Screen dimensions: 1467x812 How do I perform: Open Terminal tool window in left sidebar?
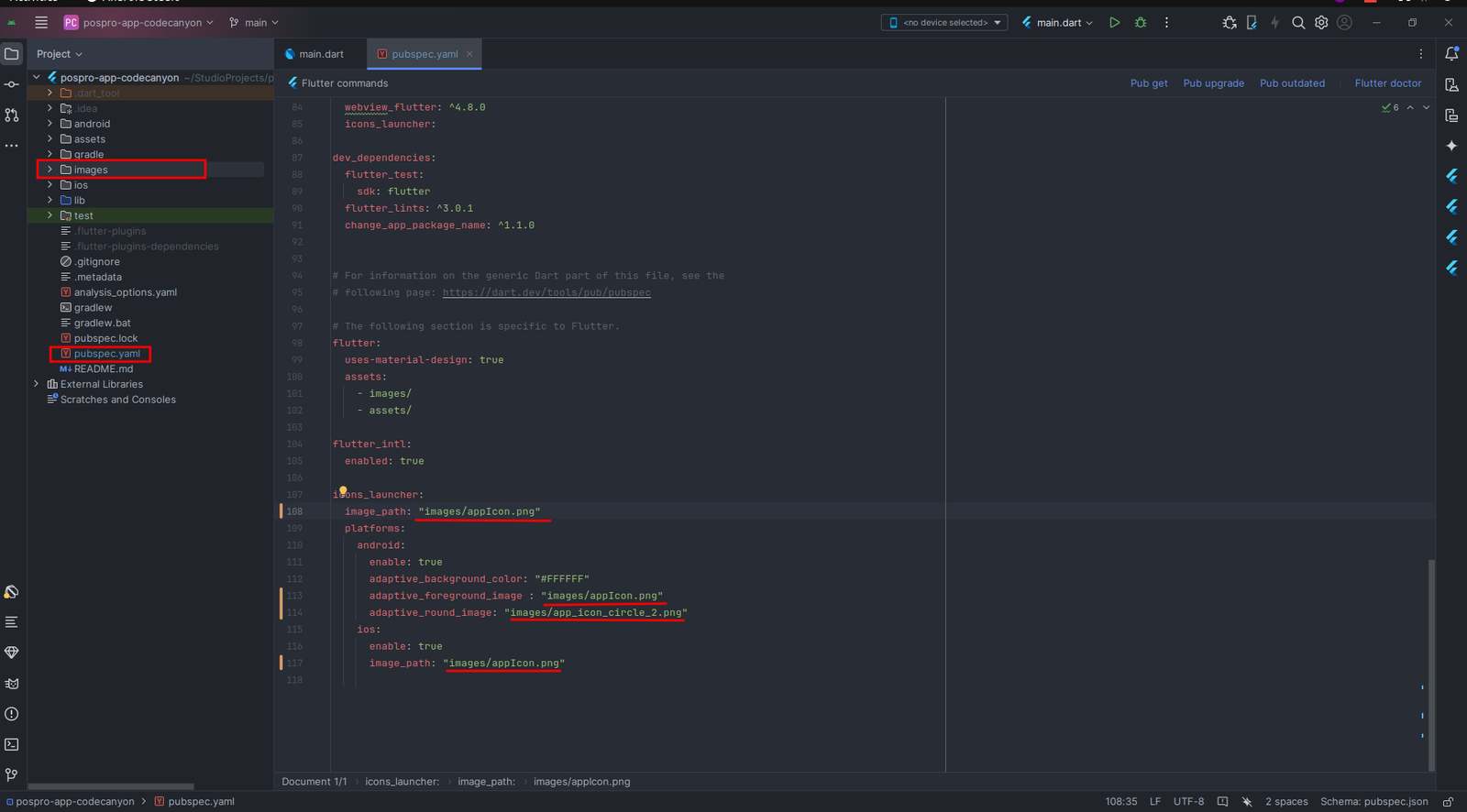click(12, 744)
